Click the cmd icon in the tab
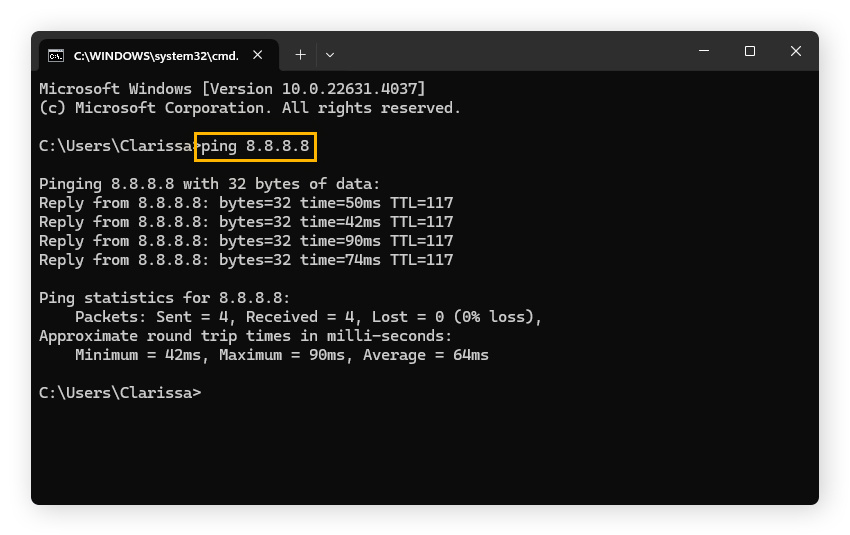 pyautogui.click(x=57, y=55)
